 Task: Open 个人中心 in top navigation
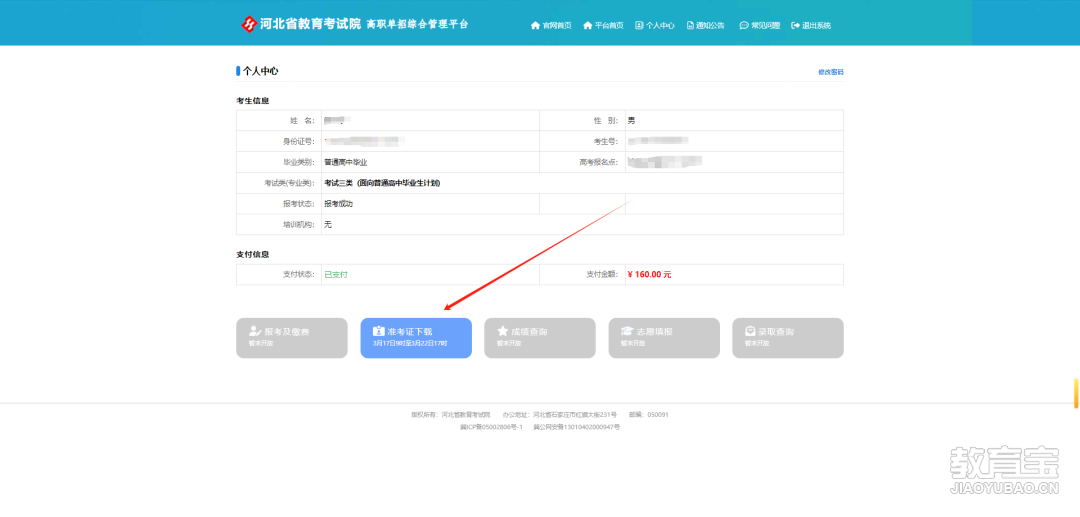point(660,25)
